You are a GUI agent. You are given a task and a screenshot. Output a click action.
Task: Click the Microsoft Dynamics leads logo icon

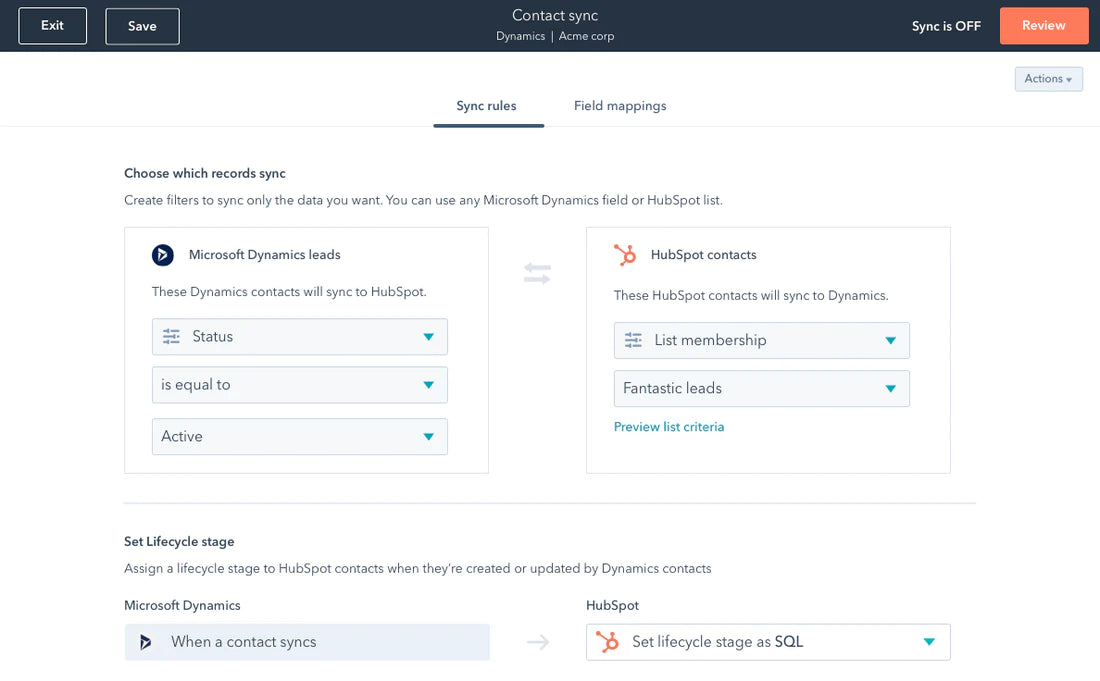point(163,255)
